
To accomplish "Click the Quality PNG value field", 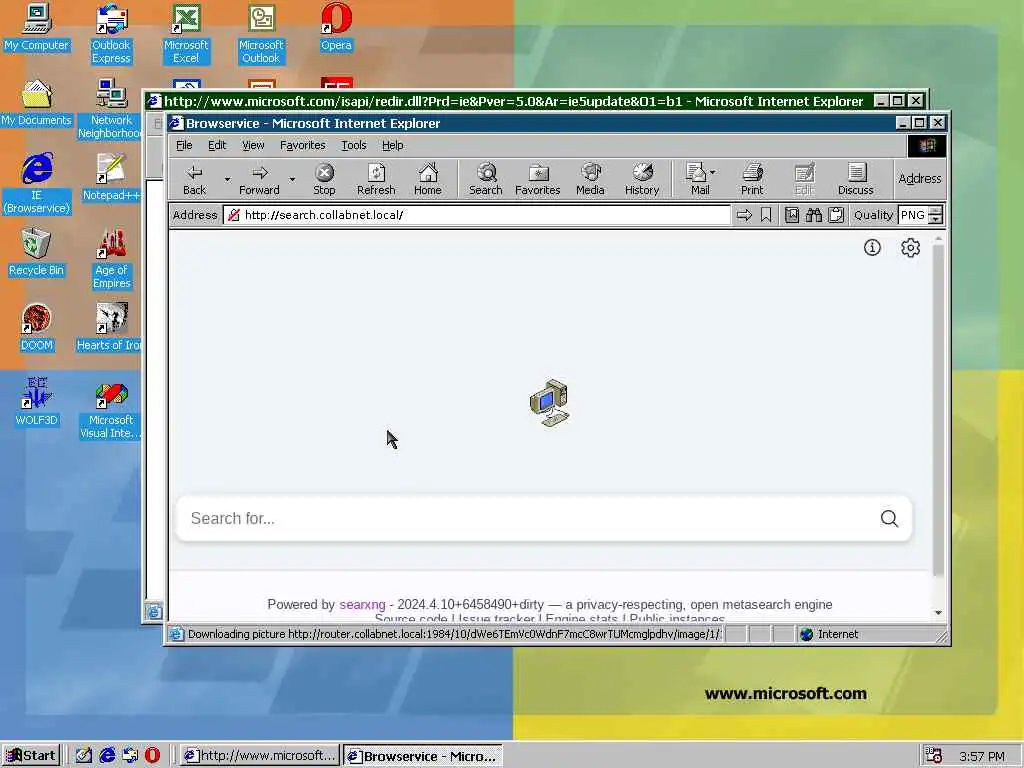I will 912,215.
